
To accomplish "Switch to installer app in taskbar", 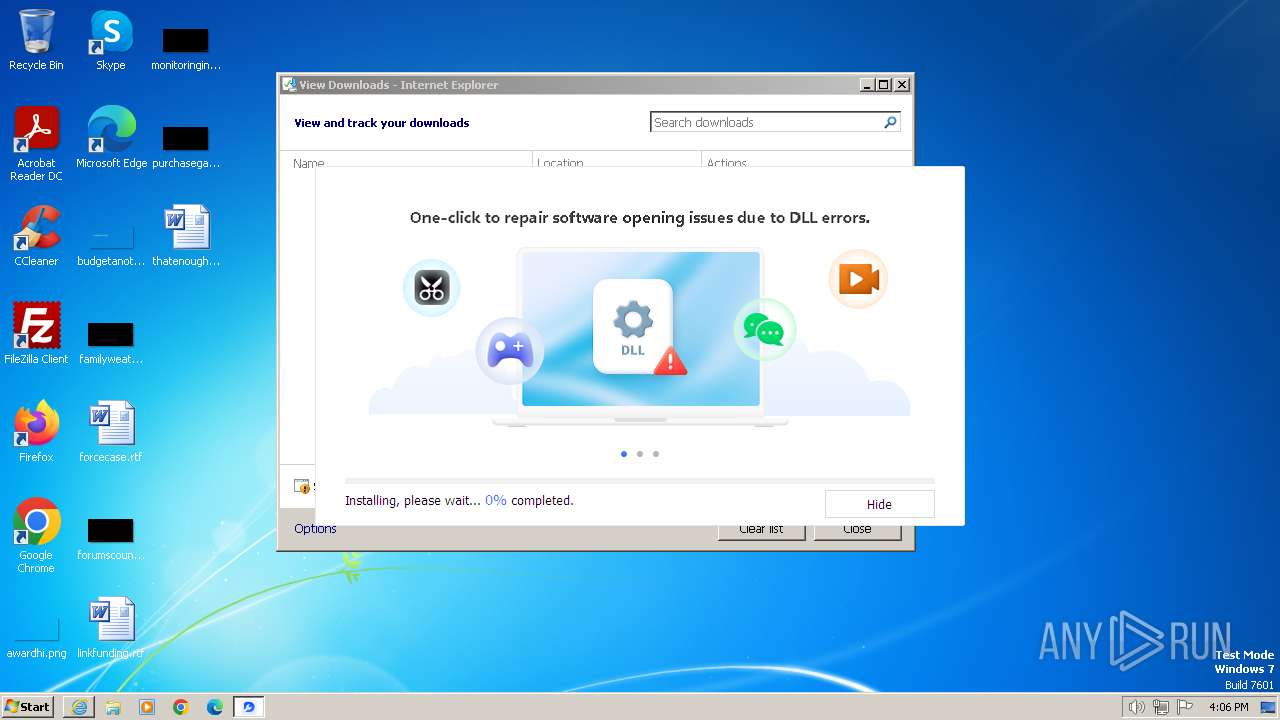I will 249,707.
